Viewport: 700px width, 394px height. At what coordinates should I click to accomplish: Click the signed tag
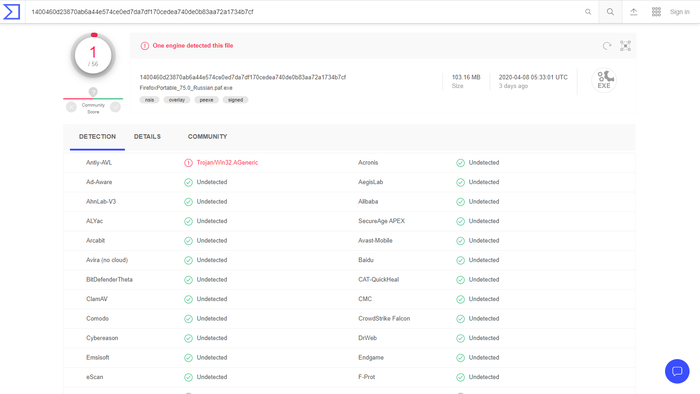[x=235, y=100]
